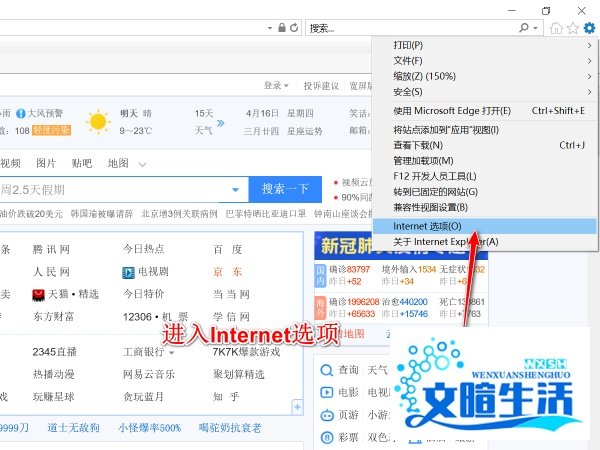This screenshot has height=450, width=600.
Task: Click the 电视剧 video icon
Action: point(128,272)
